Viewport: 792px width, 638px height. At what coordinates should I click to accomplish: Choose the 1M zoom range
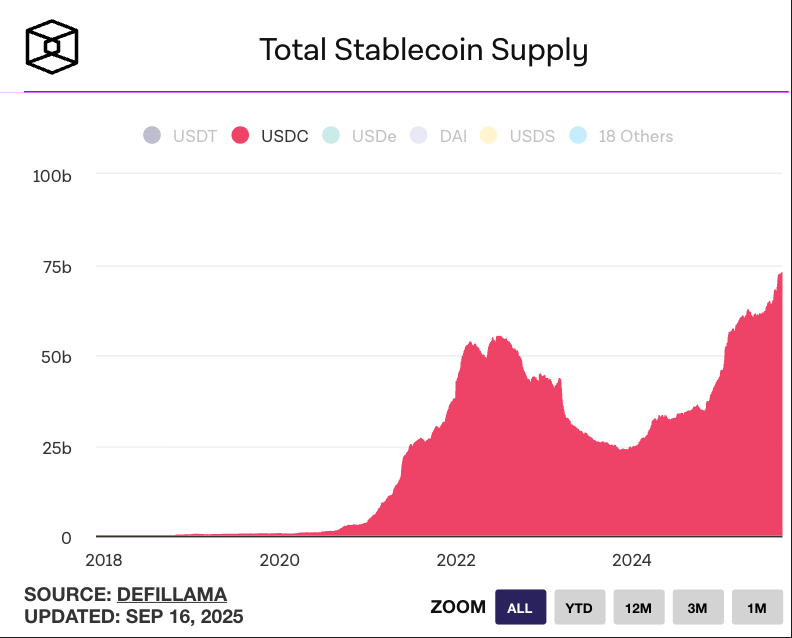pyautogui.click(x=756, y=607)
